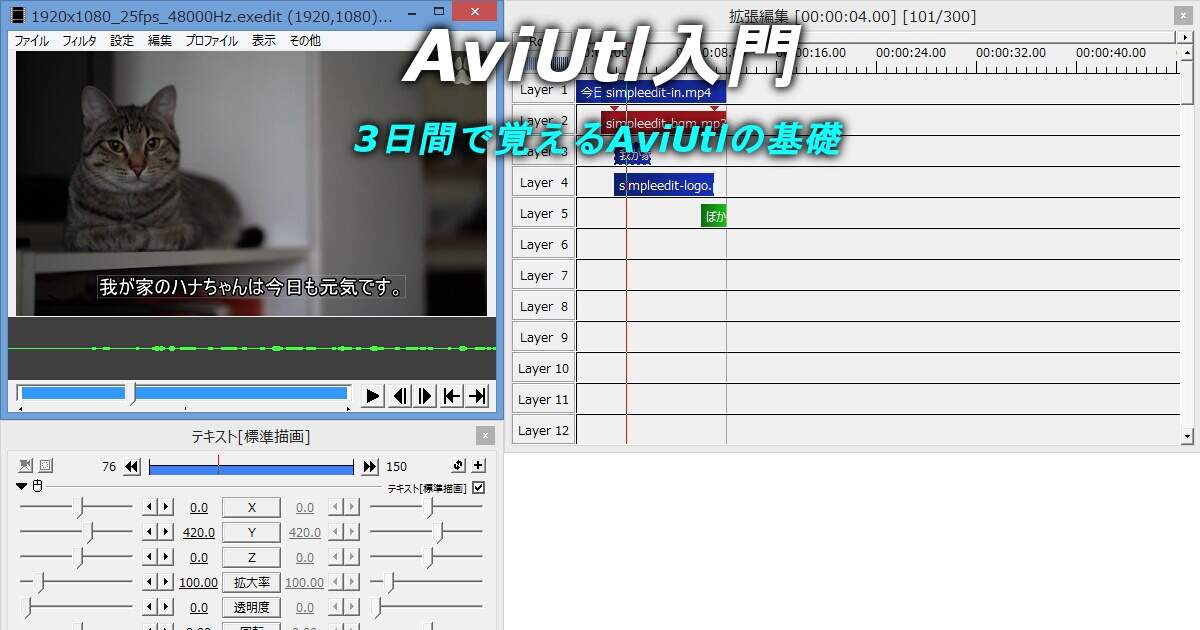The height and width of the screenshot is (630, 1200).
Task: Open the ファイル menu
Action: [x=31, y=41]
